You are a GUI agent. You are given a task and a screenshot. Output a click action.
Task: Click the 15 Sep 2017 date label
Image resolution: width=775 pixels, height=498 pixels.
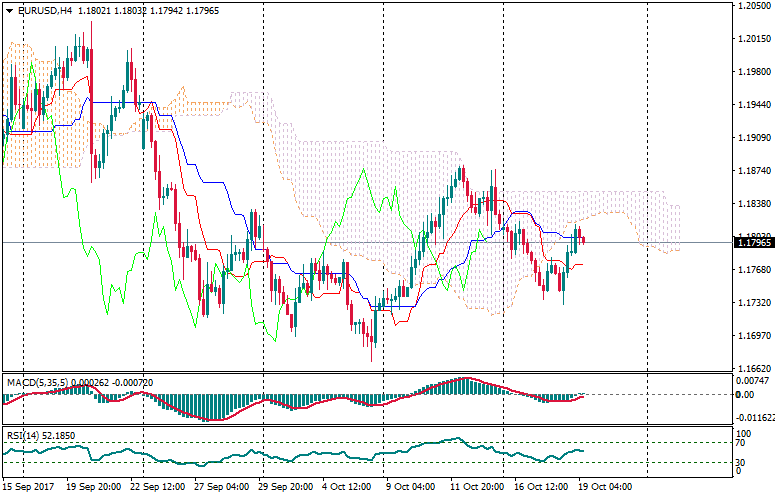(x=30, y=487)
